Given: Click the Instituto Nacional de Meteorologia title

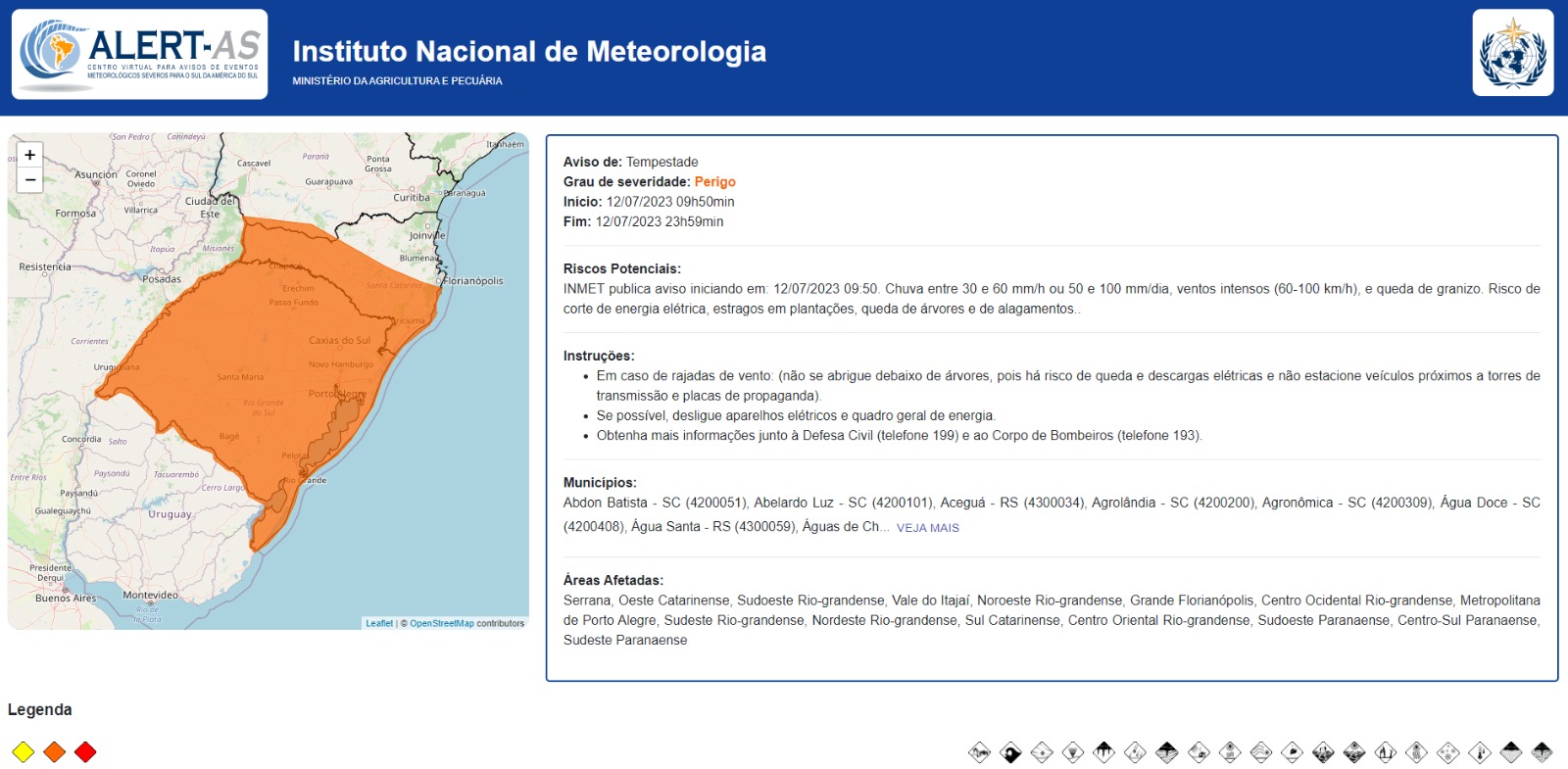Looking at the screenshot, I should point(529,51).
